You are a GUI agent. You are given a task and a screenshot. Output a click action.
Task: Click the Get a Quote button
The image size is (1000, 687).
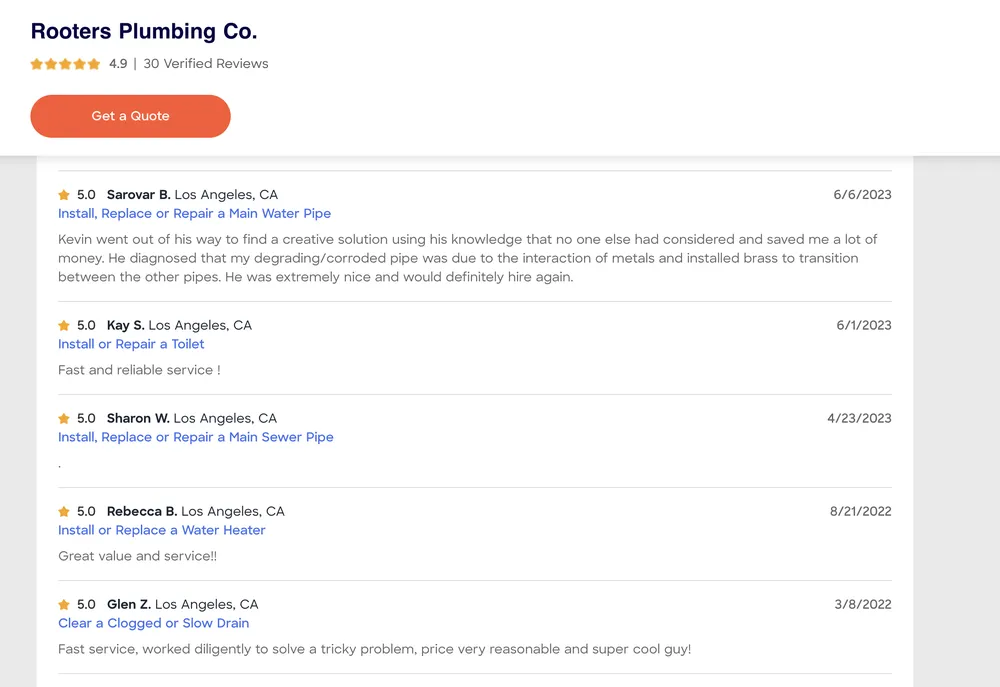click(x=130, y=116)
